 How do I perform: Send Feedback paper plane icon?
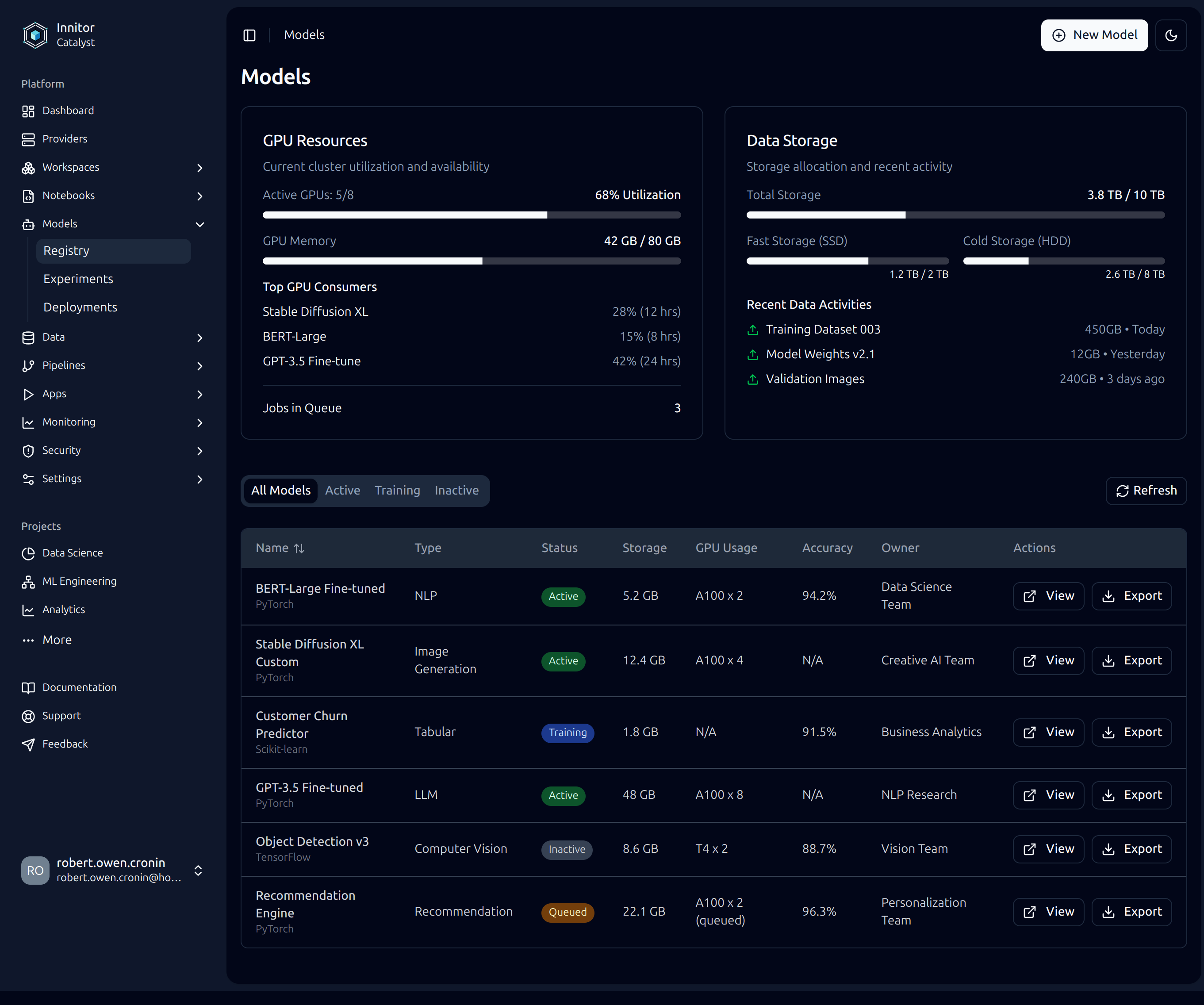tap(28, 744)
